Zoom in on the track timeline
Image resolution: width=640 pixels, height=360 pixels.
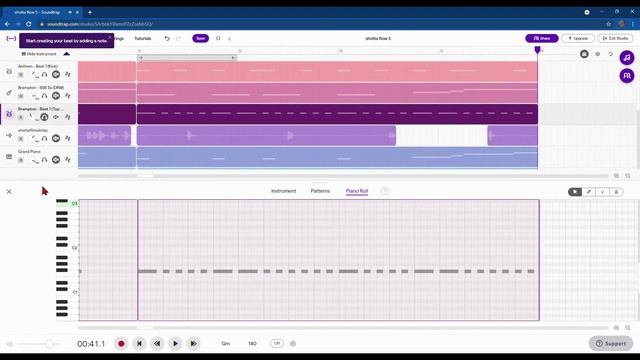pyautogui.click(x=616, y=176)
